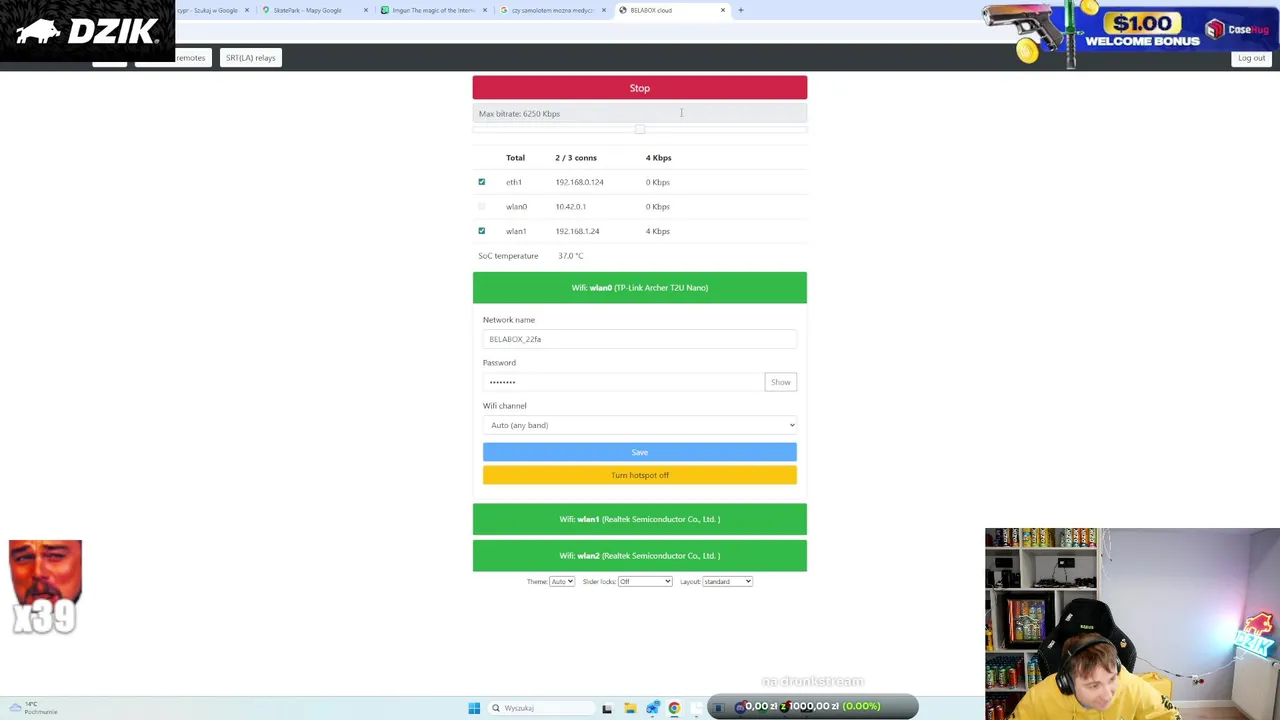
Task: Switch to the 'czy samolotem mozna' Google tab
Action: [x=552, y=10]
